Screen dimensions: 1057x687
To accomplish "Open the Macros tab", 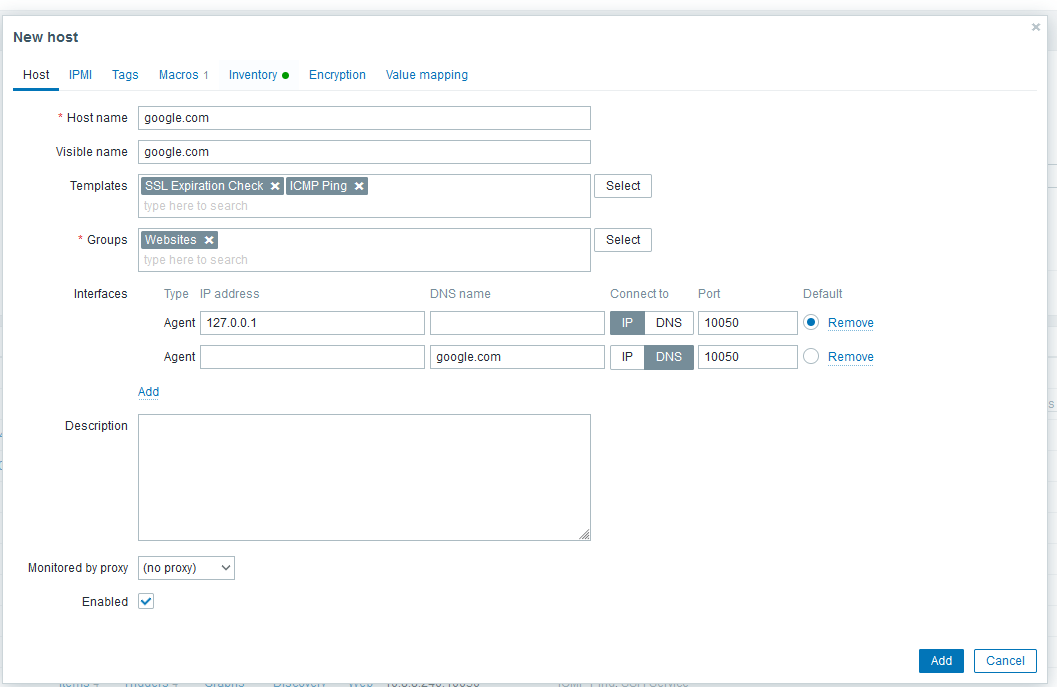I will [x=183, y=75].
